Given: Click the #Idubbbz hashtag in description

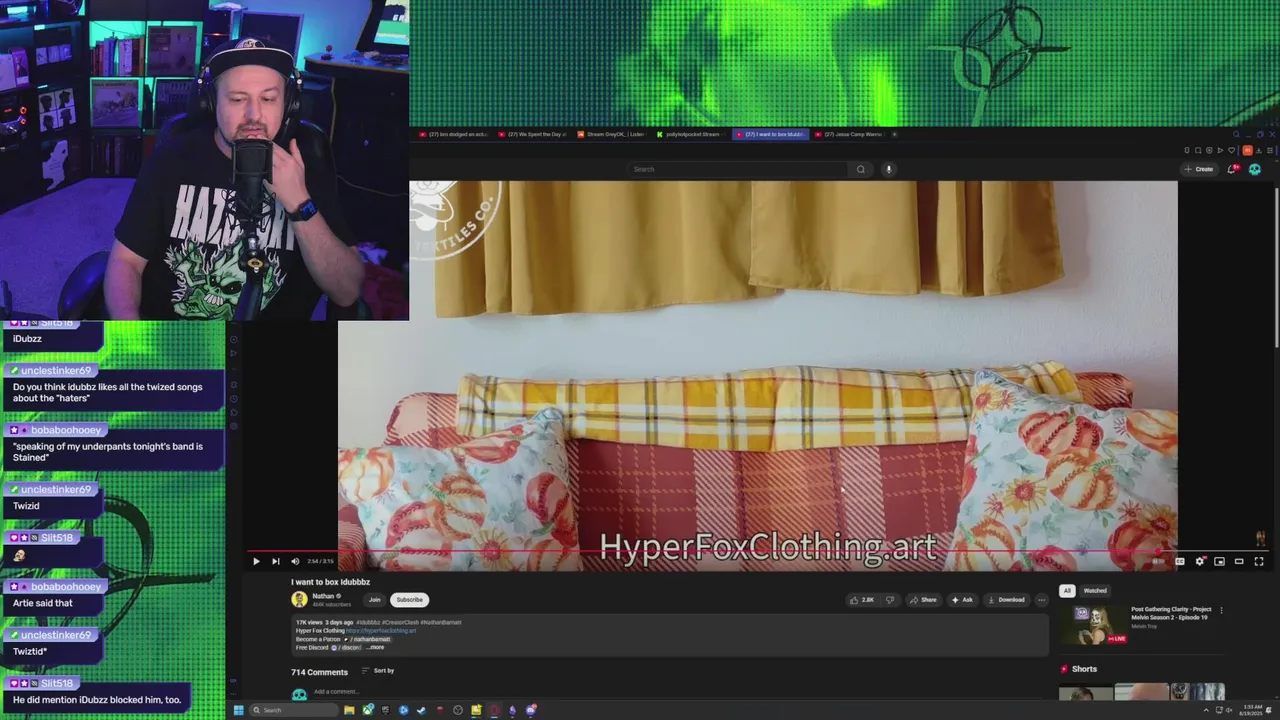Looking at the screenshot, I should (368, 622).
